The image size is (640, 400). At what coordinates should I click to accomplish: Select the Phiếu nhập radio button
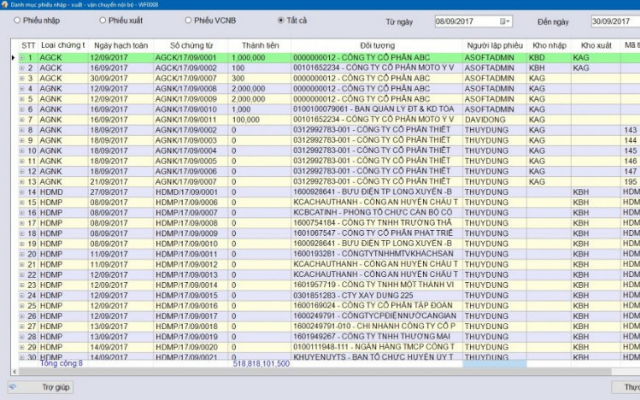click(17, 20)
